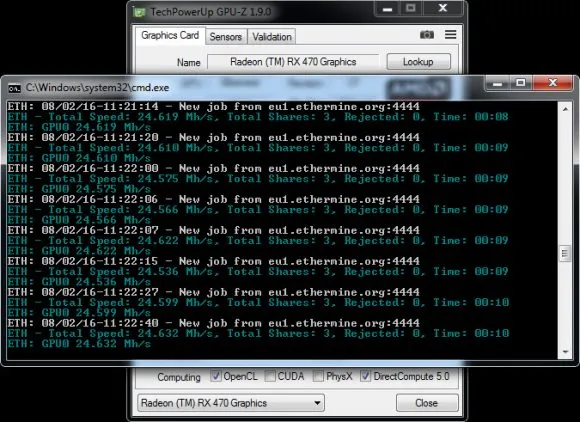Click cmd.exe scrollbar up arrow
580x422 pixels.
click(565, 109)
